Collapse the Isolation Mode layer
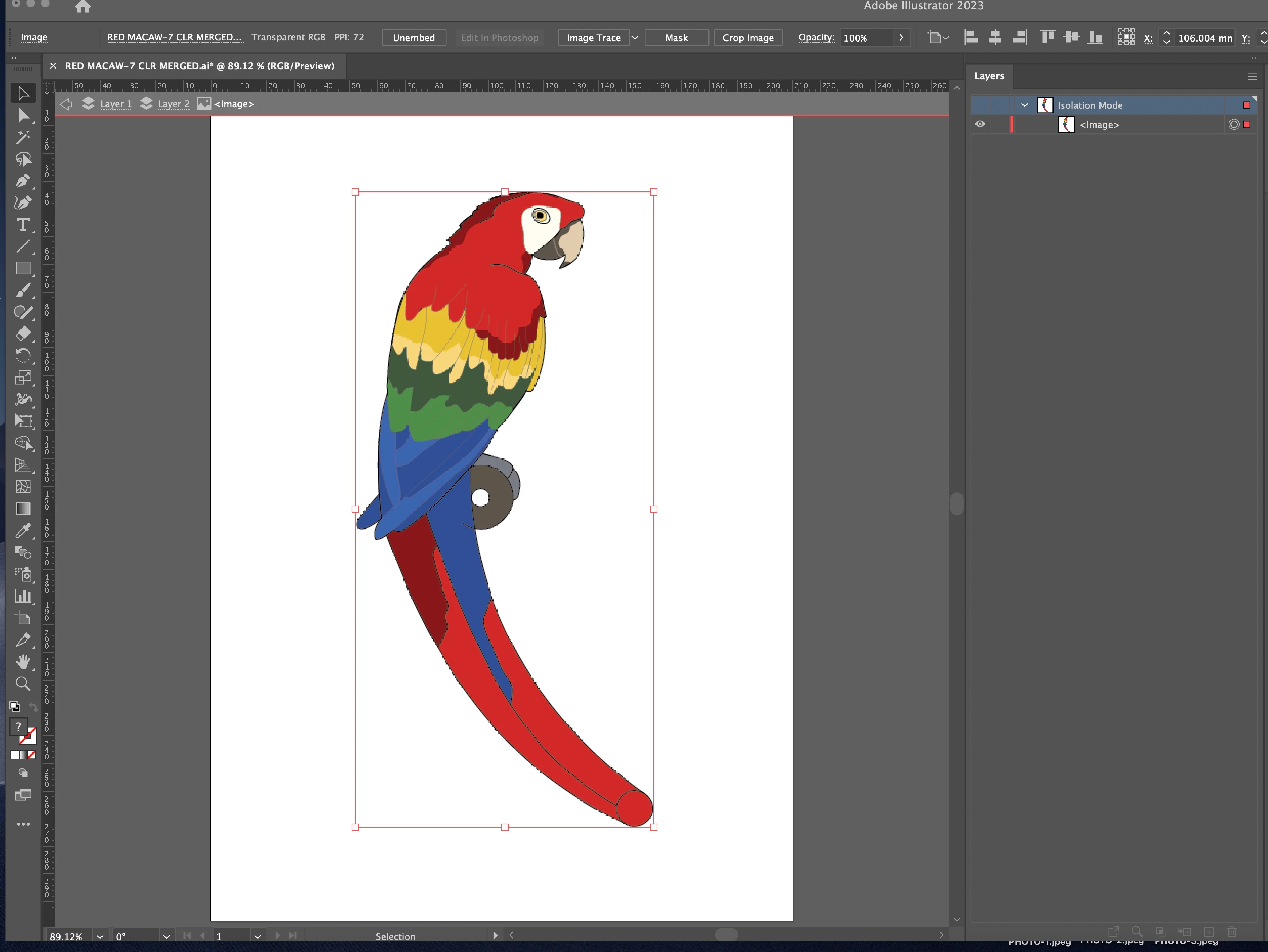Screen dimensions: 1268x952 tap(1024, 105)
